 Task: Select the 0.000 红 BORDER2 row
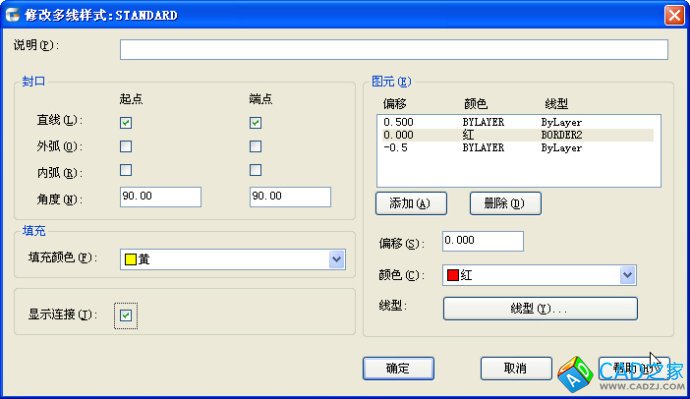[x=518, y=135]
